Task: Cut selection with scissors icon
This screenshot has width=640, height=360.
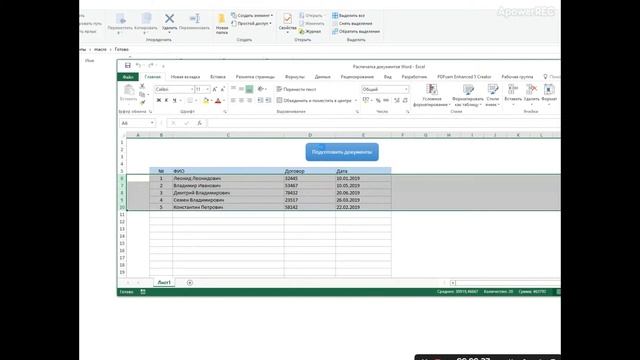Action: (142, 86)
